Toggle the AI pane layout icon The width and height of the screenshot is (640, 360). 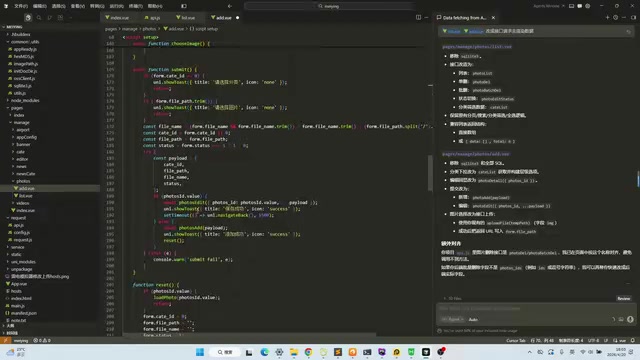580,6
